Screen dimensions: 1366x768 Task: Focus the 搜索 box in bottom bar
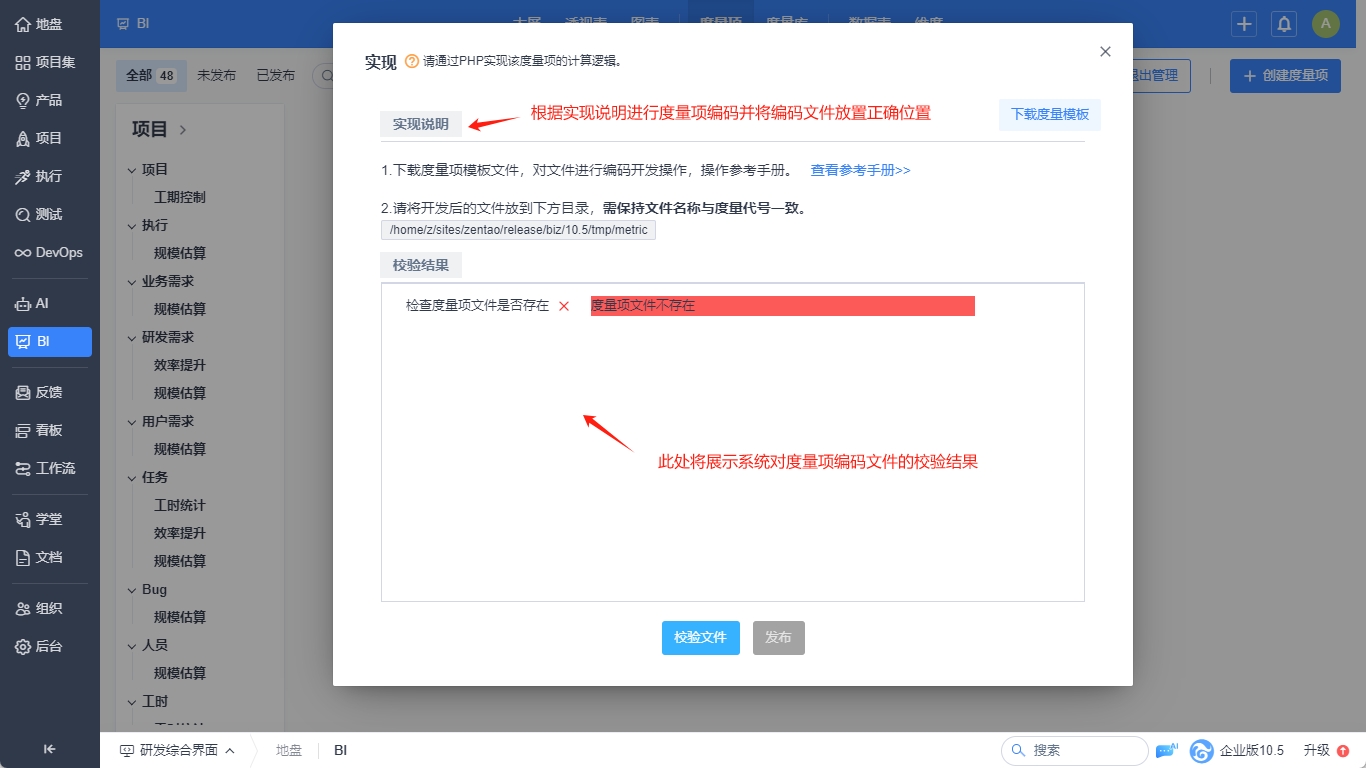click(1075, 751)
